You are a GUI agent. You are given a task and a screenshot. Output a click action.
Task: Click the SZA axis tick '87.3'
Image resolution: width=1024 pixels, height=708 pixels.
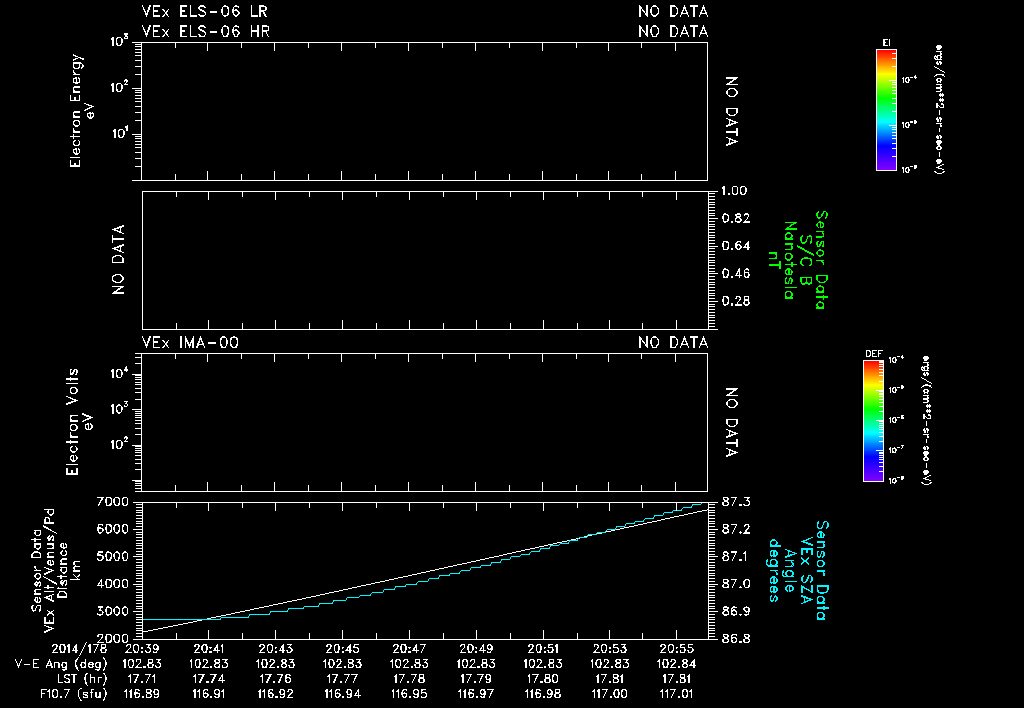[736, 502]
